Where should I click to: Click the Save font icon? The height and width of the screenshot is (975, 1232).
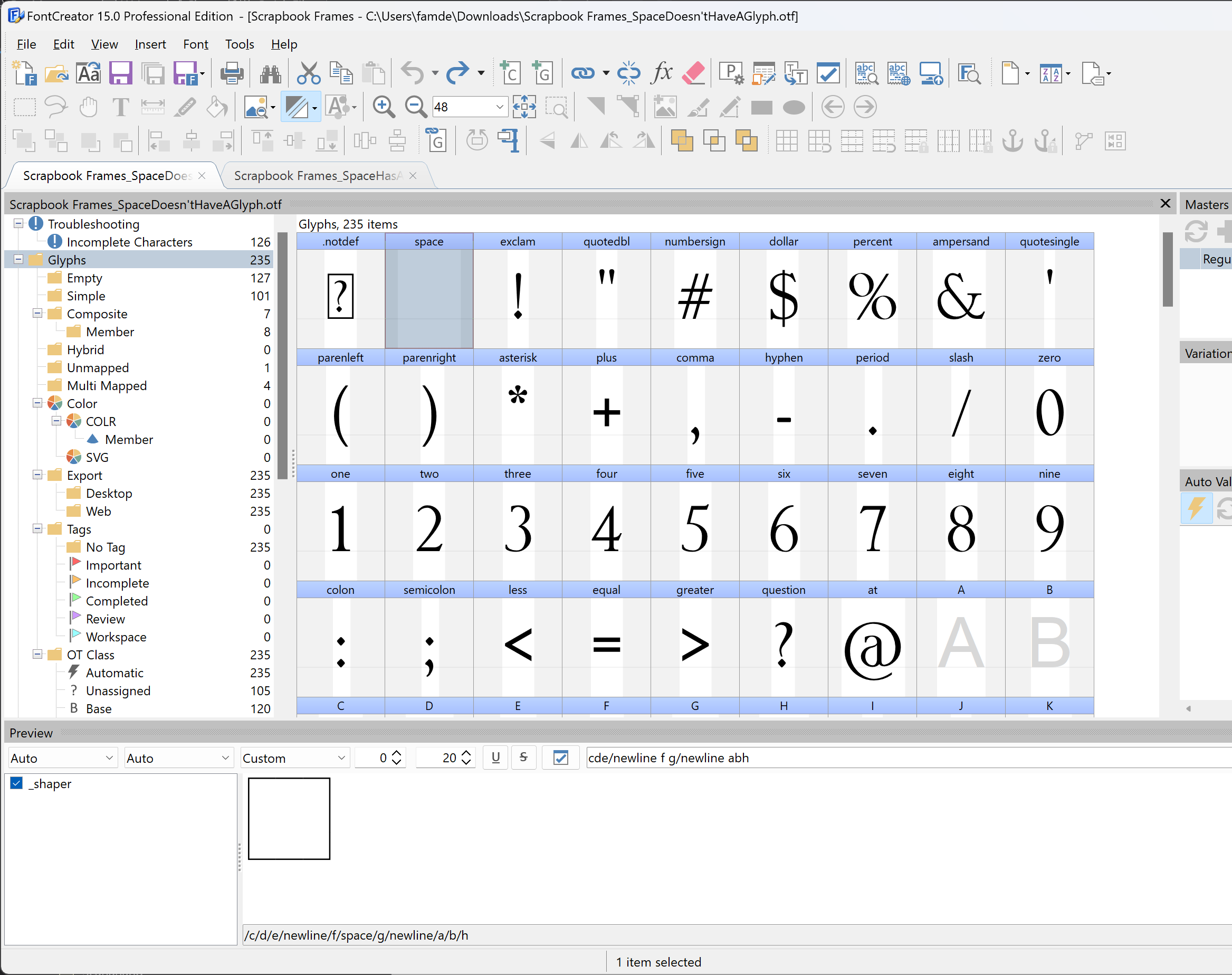click(120, 73)
